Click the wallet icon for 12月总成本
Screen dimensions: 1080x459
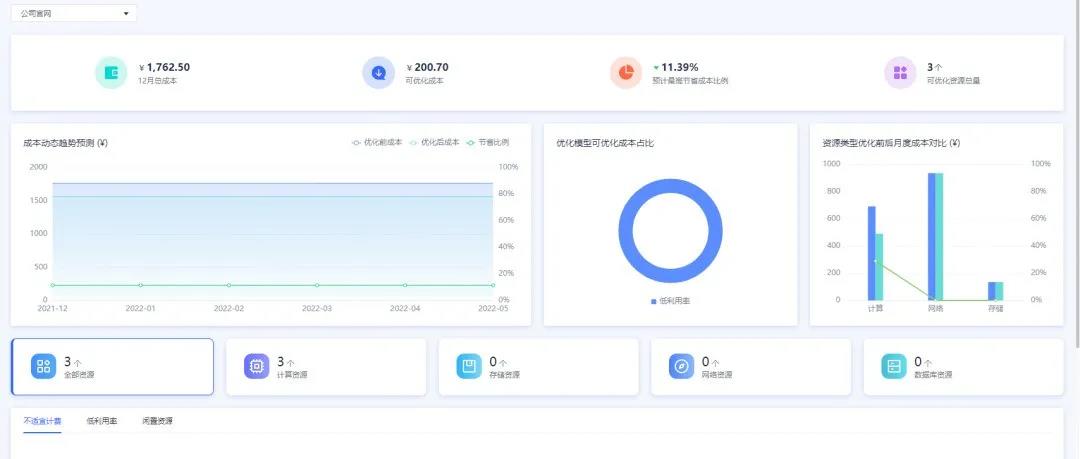(112, 73)
